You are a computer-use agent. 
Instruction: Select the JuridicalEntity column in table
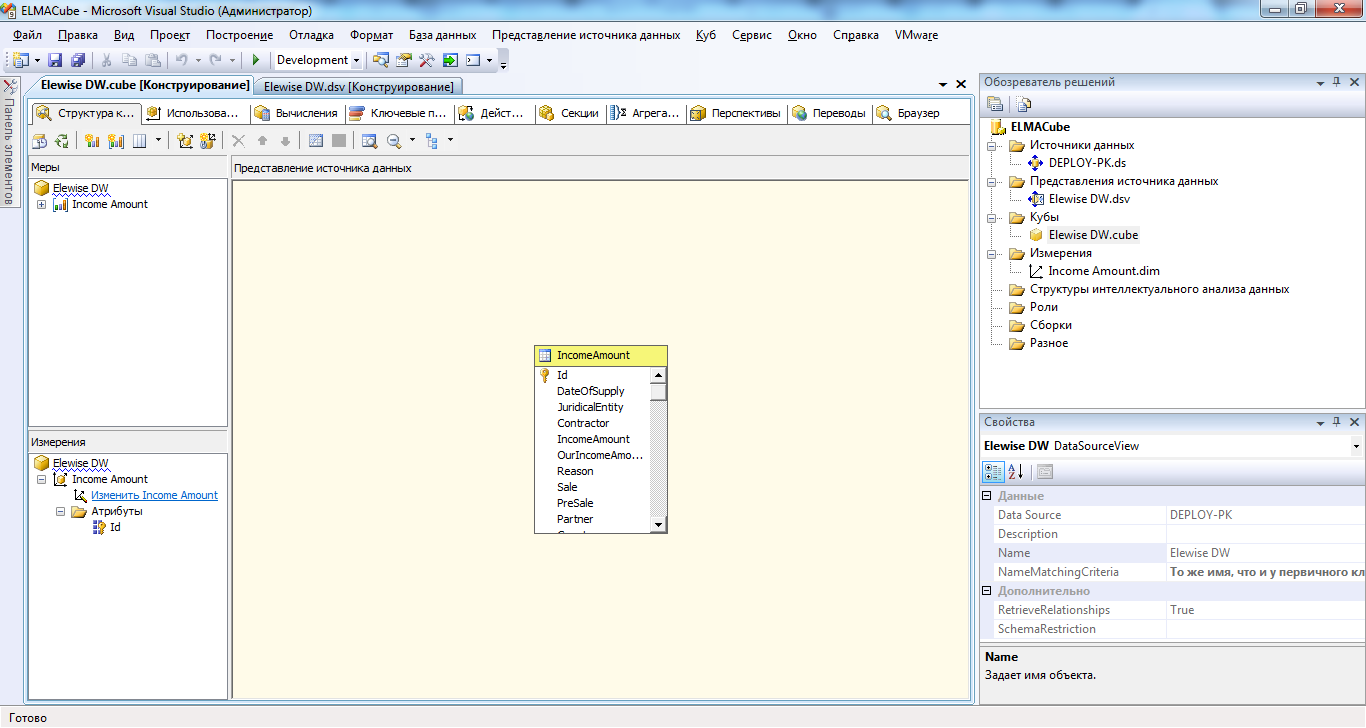[x=590, y=407]
